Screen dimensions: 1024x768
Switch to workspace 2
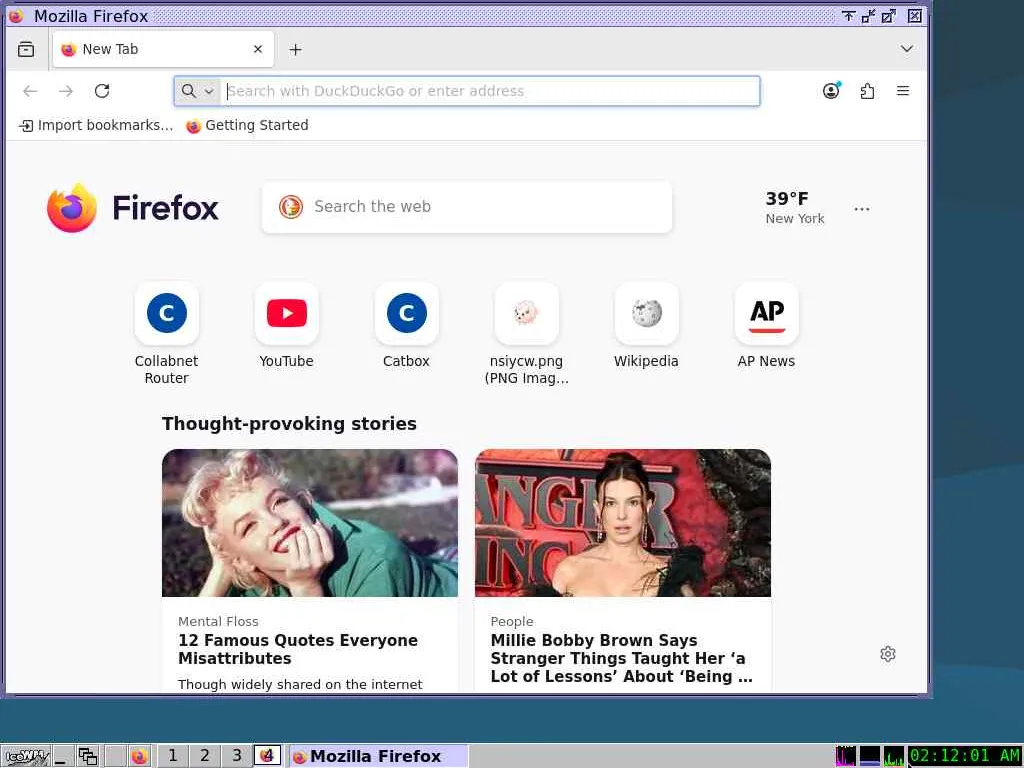pos(204,756)
